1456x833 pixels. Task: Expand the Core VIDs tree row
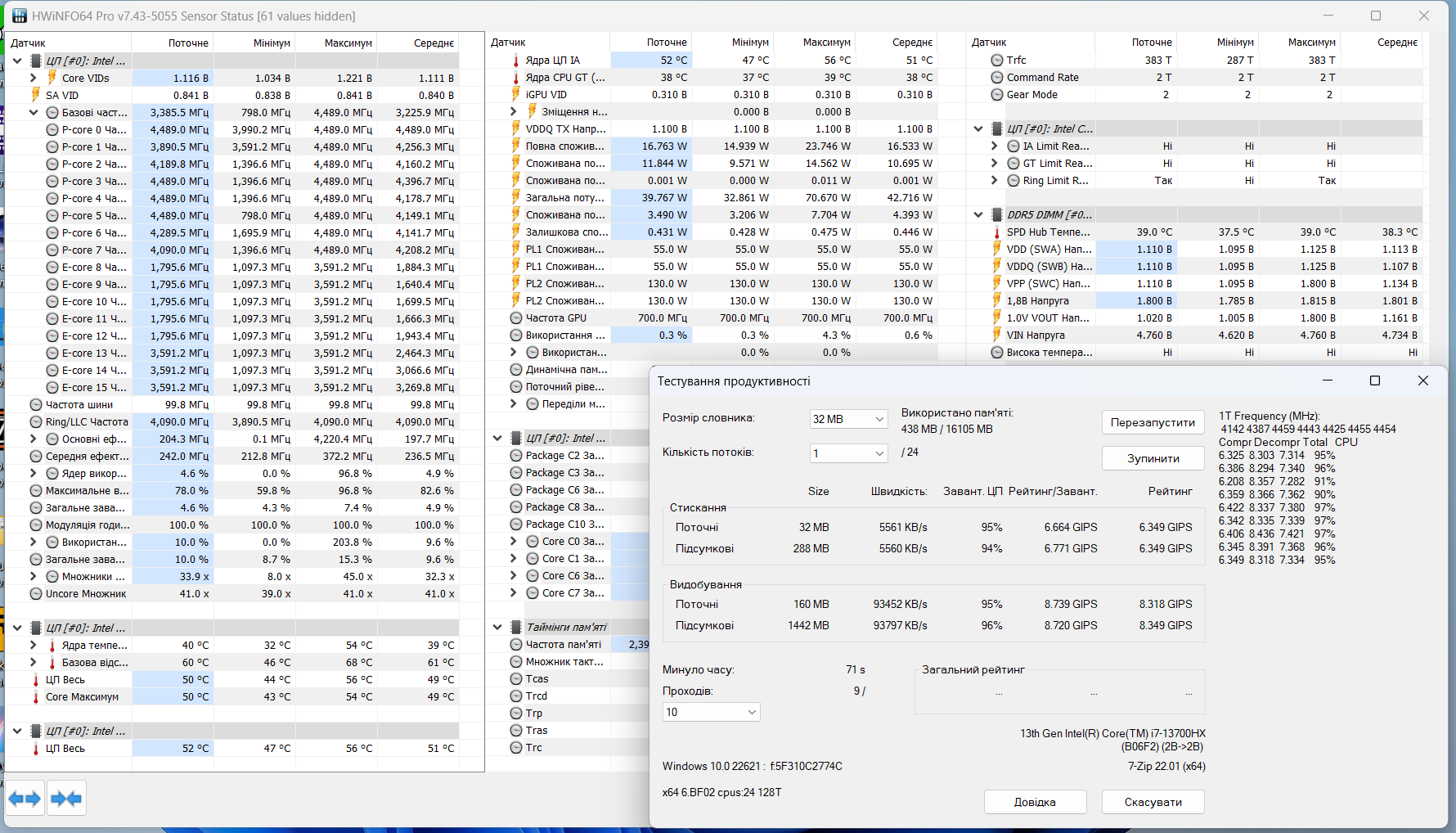[x=34, y=78]
